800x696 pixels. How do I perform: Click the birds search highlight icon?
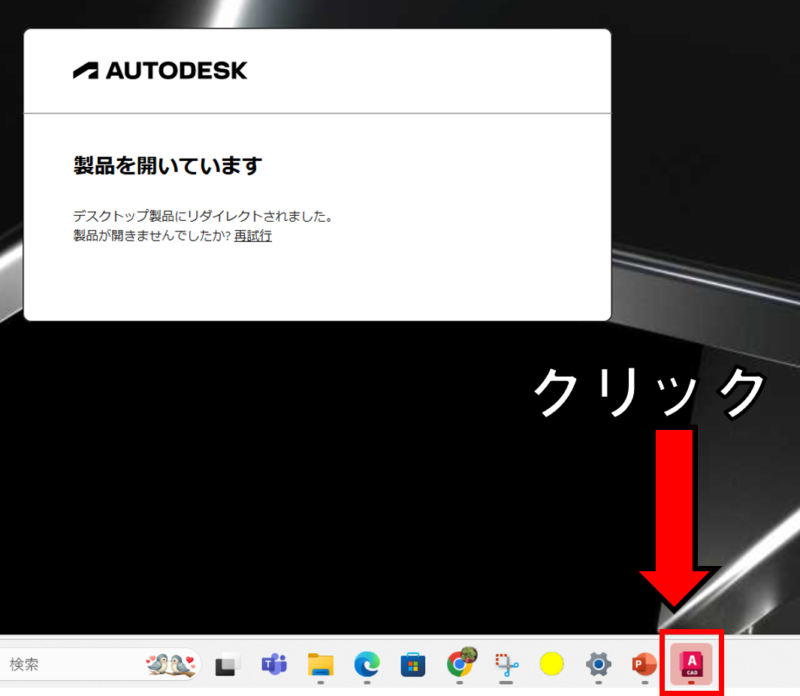(171, 664)
